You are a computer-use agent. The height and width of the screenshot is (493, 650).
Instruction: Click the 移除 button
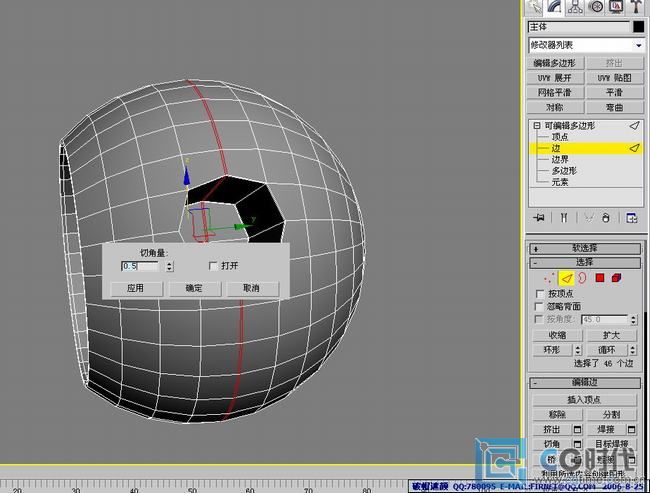(558, 415)
